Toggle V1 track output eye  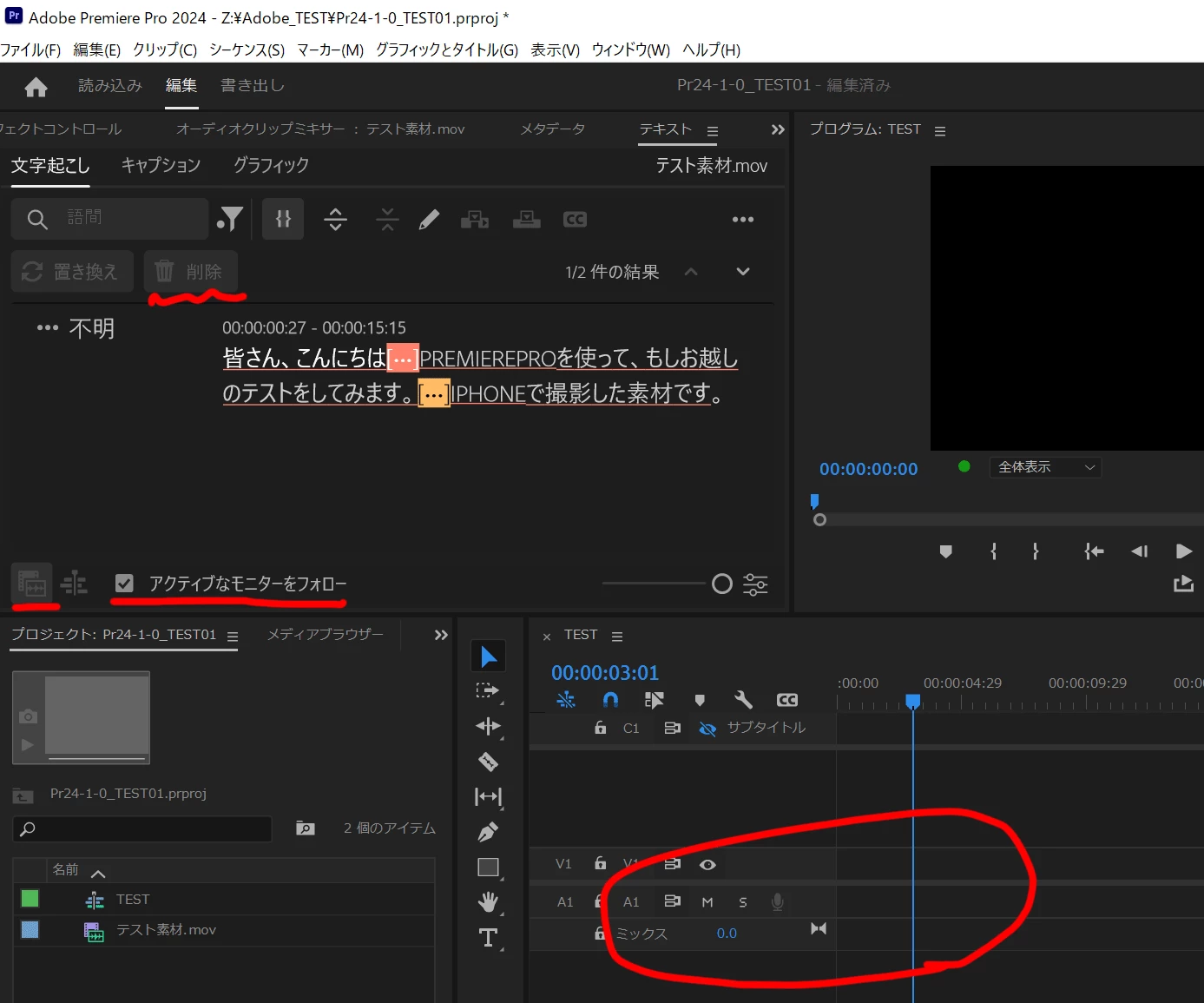coord(707,865)
